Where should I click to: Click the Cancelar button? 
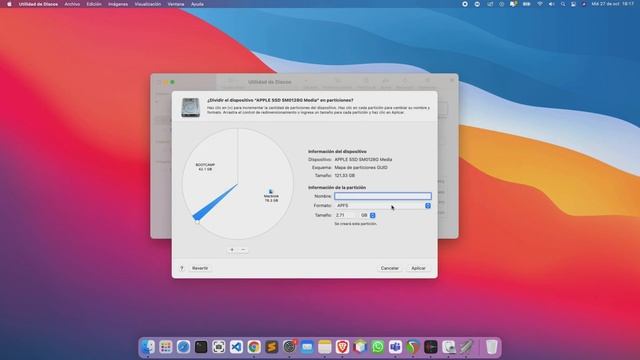point(389,268)
